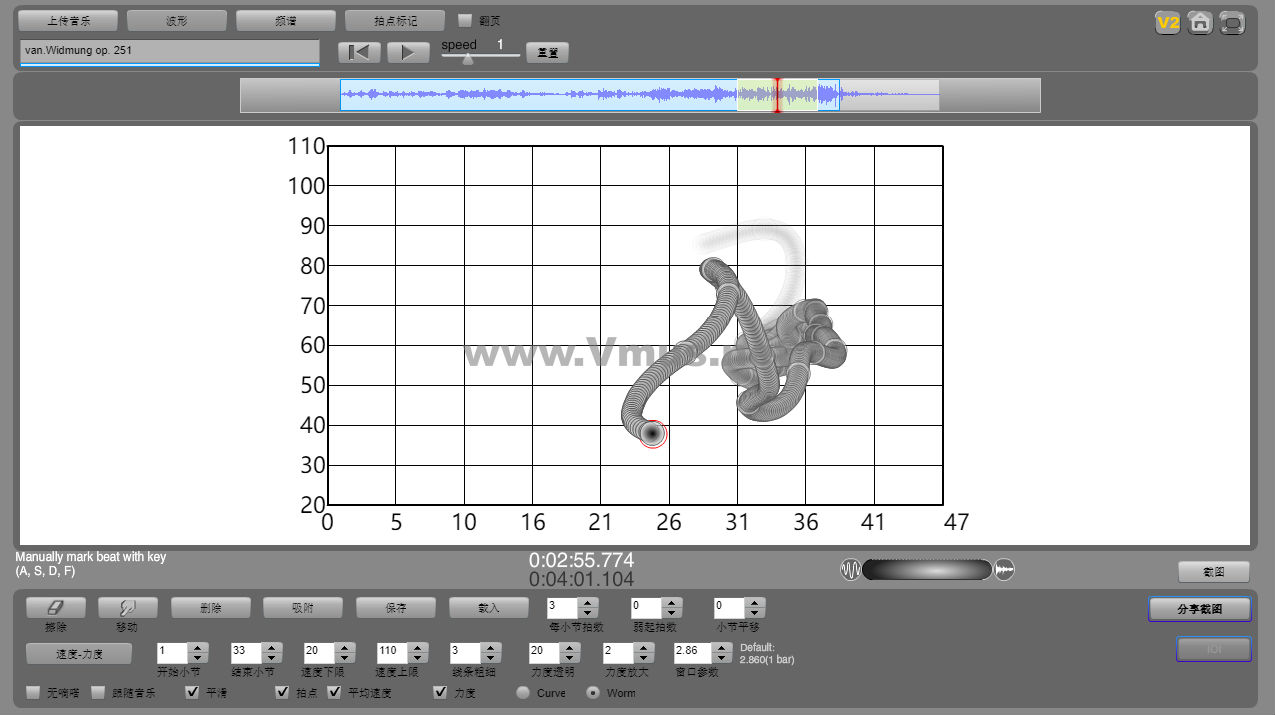Select the eraser (擦除) tool
This screenshot has height=715, width=1275.
pyautogui.click(x=56, y=607)
